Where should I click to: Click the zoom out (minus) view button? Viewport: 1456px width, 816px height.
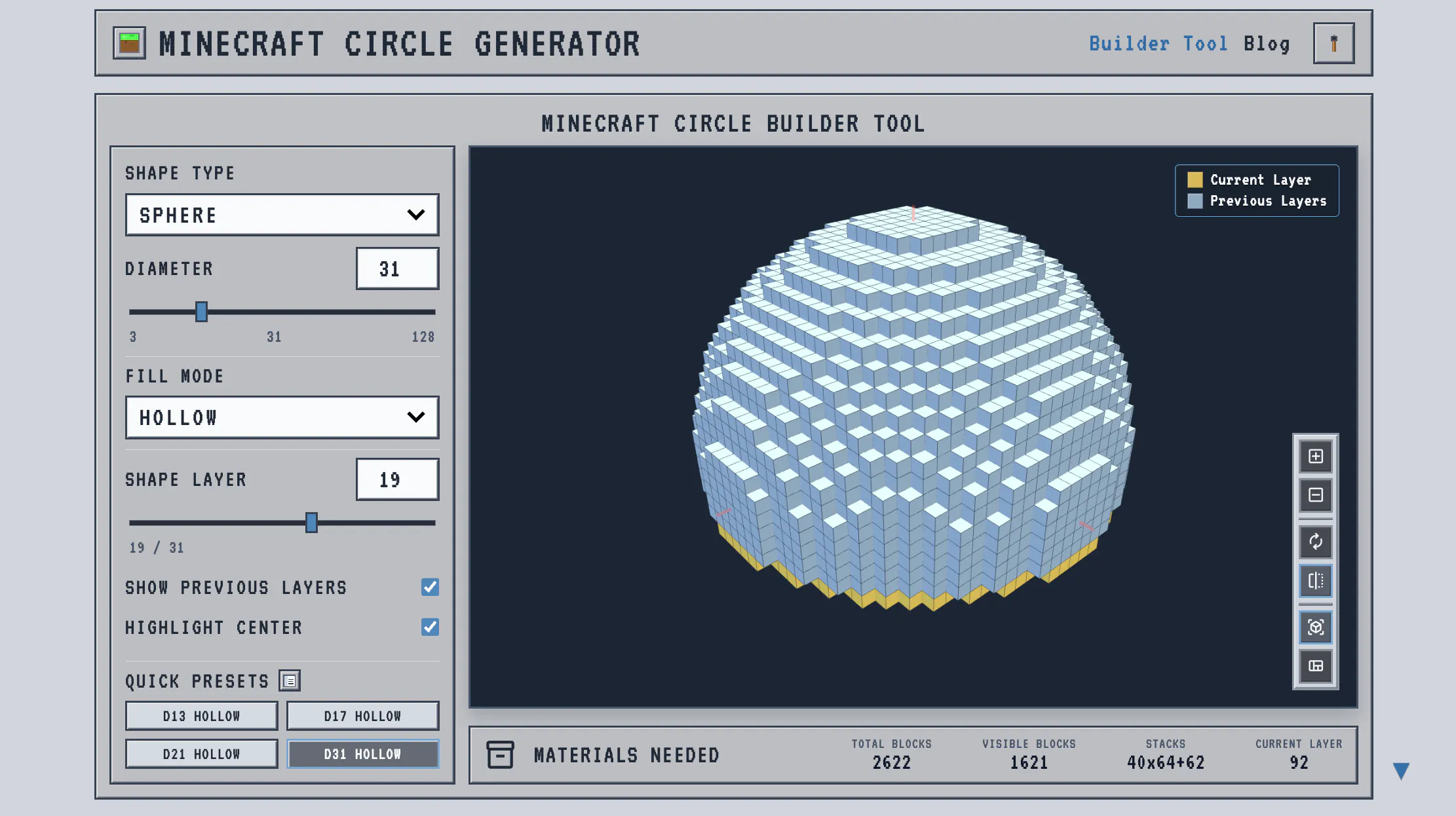(1315, 495)
